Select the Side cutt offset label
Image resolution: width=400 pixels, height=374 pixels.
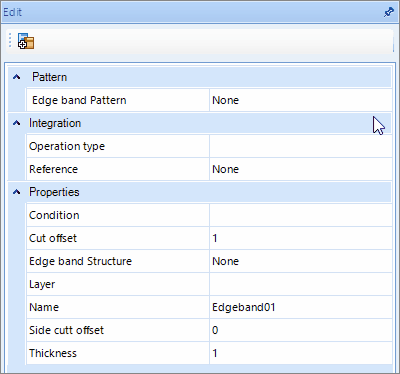pyautogui.click(x=66, y=330)
